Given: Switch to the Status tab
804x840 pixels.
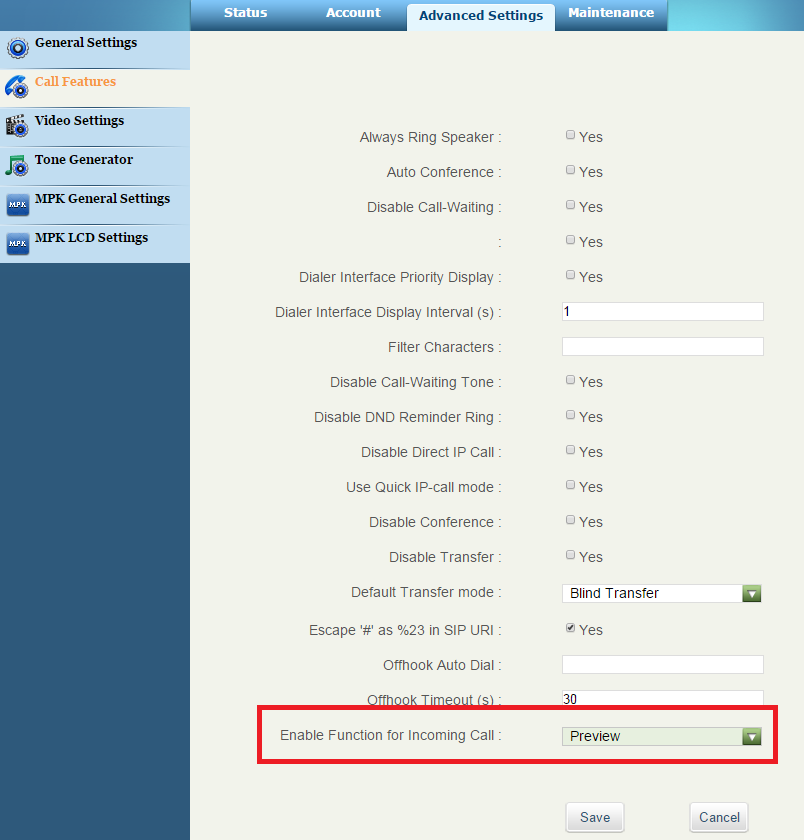Looking at the screenshot, I should click(245, 13).
